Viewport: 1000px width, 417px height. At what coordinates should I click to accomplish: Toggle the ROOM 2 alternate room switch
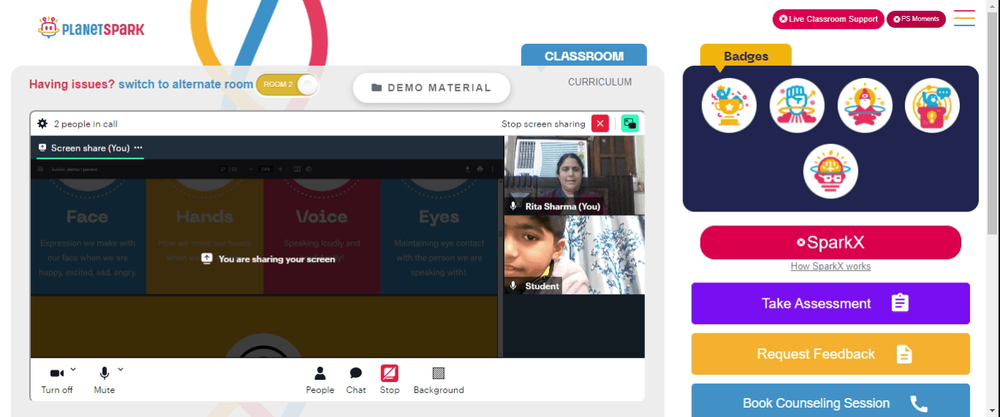[286, 85]
